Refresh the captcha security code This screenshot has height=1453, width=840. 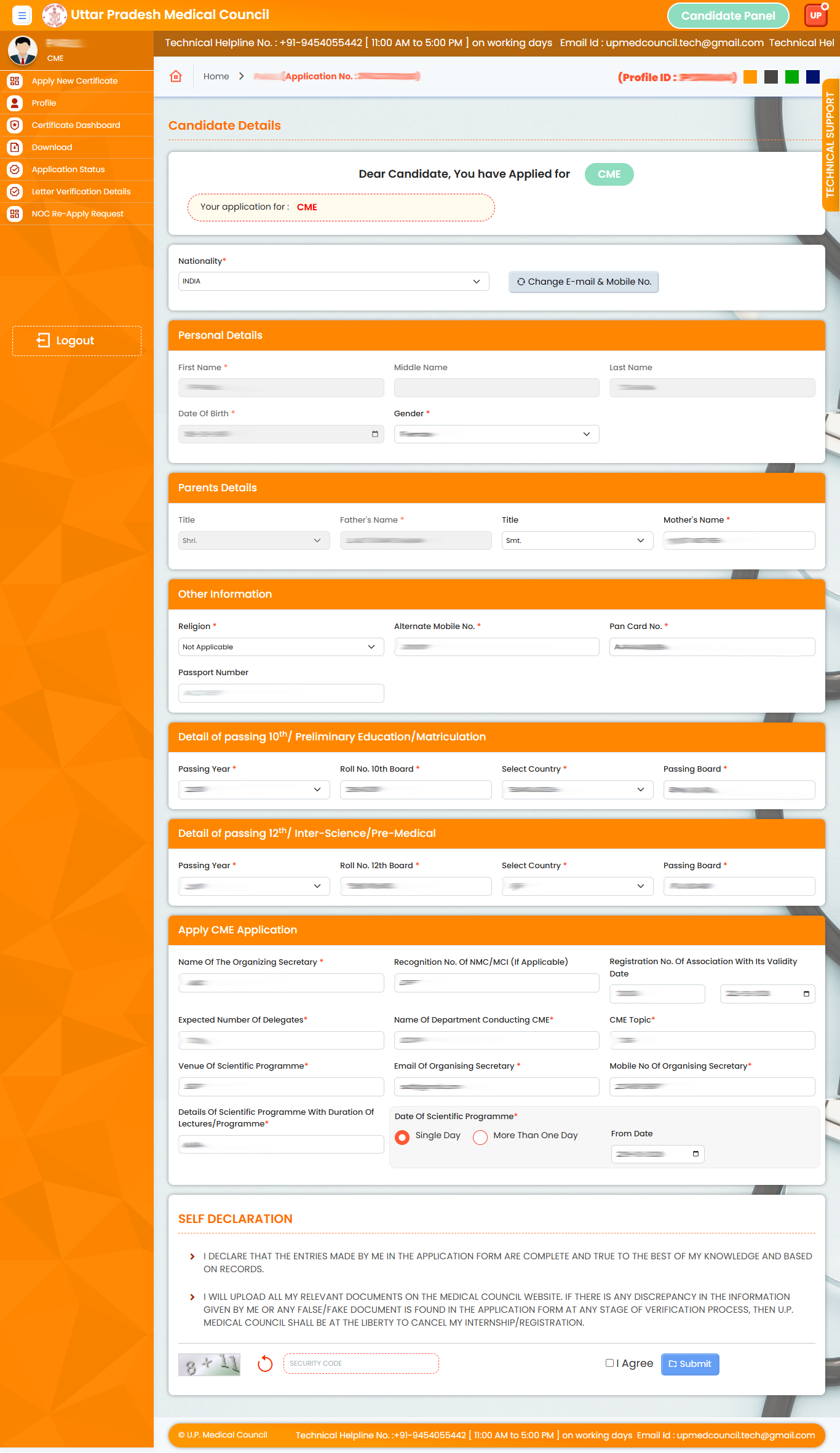click(x=265, y=1364)
